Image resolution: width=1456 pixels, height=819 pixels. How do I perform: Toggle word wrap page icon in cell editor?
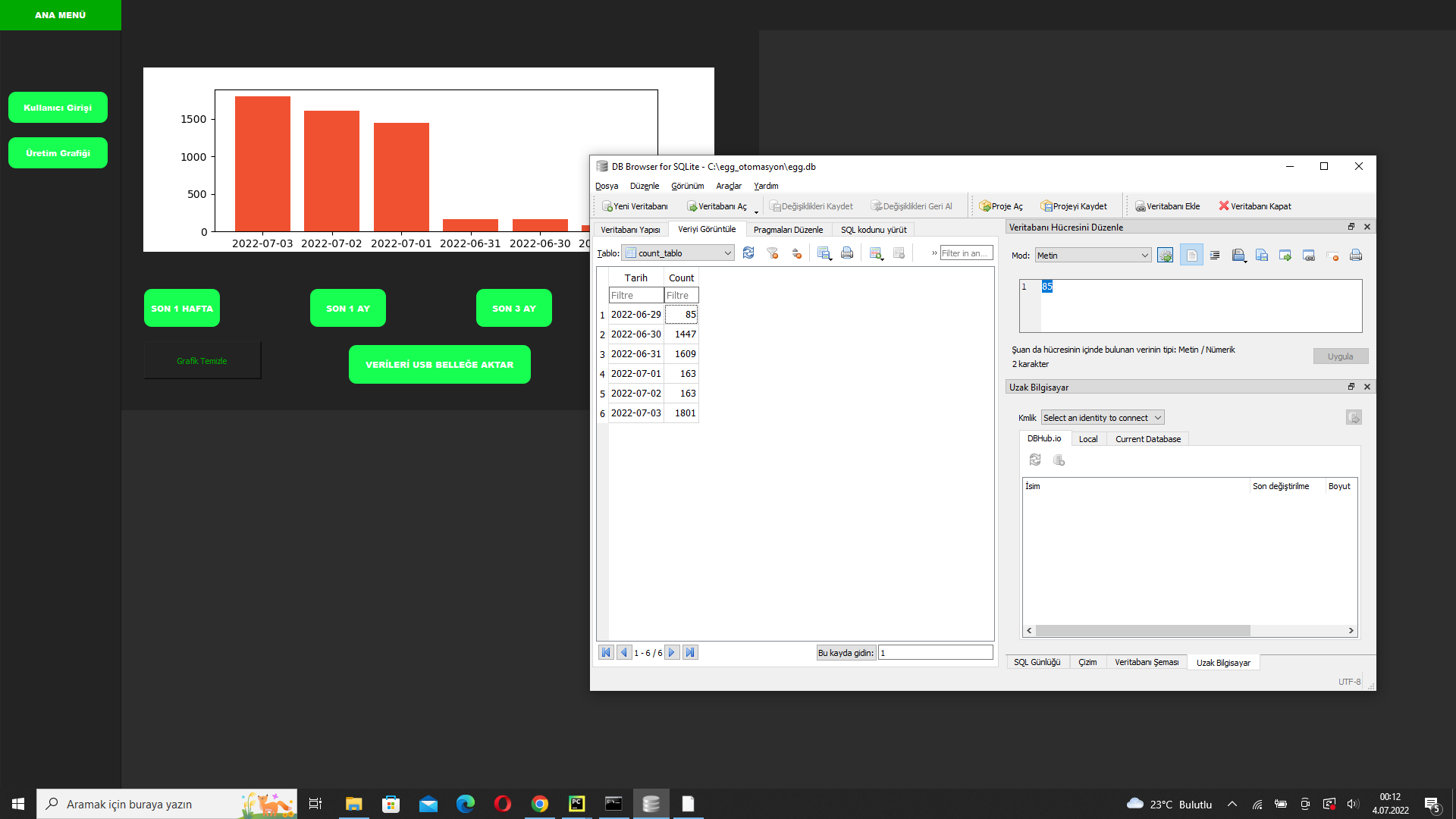tap(1191, 256)
